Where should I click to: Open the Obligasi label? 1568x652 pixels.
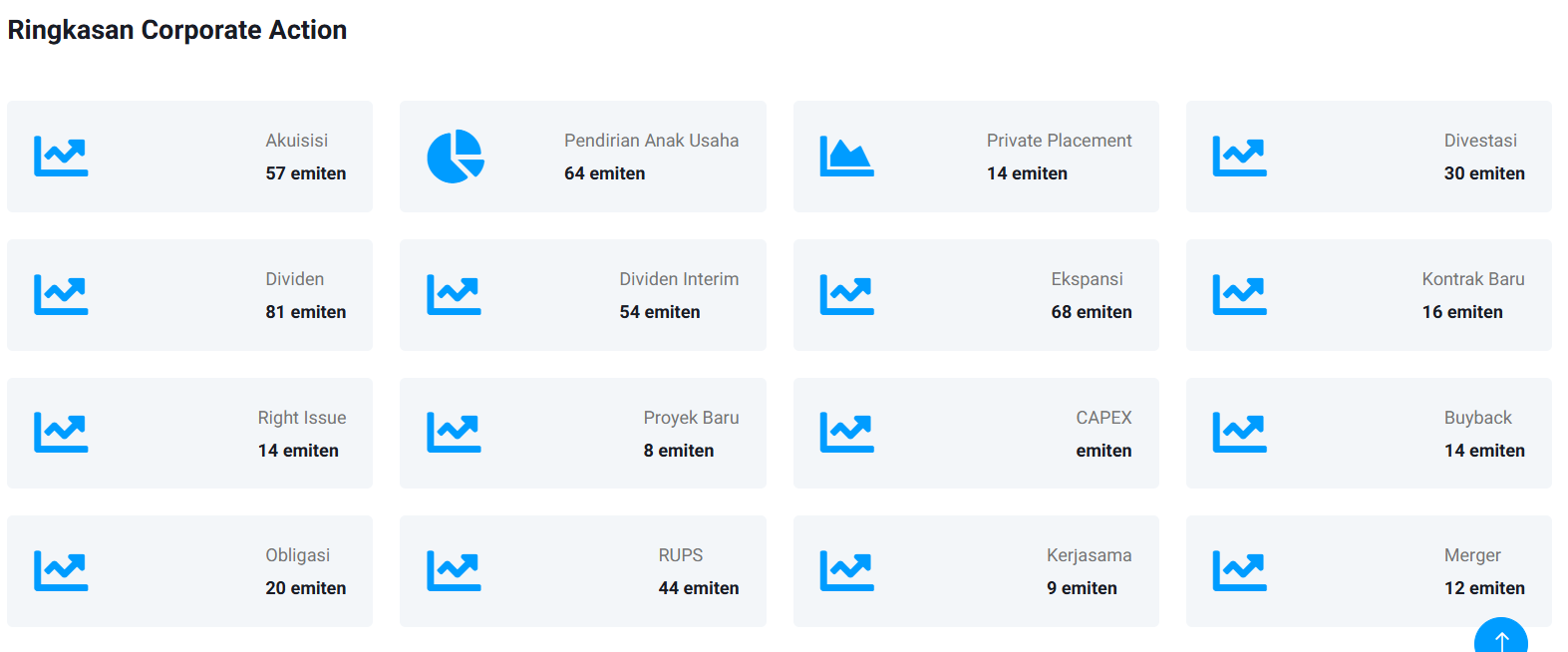tap(297, 555)
